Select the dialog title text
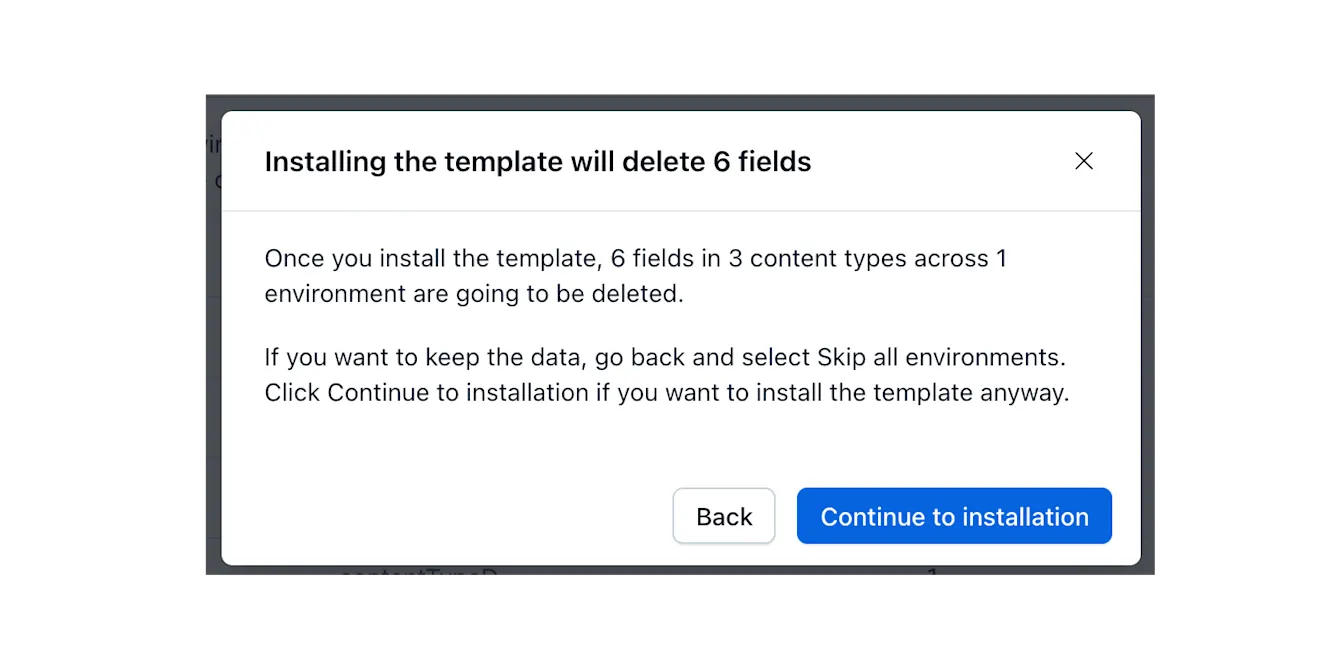This screenshot has height=672, width=1320. [x=537, y=161]
